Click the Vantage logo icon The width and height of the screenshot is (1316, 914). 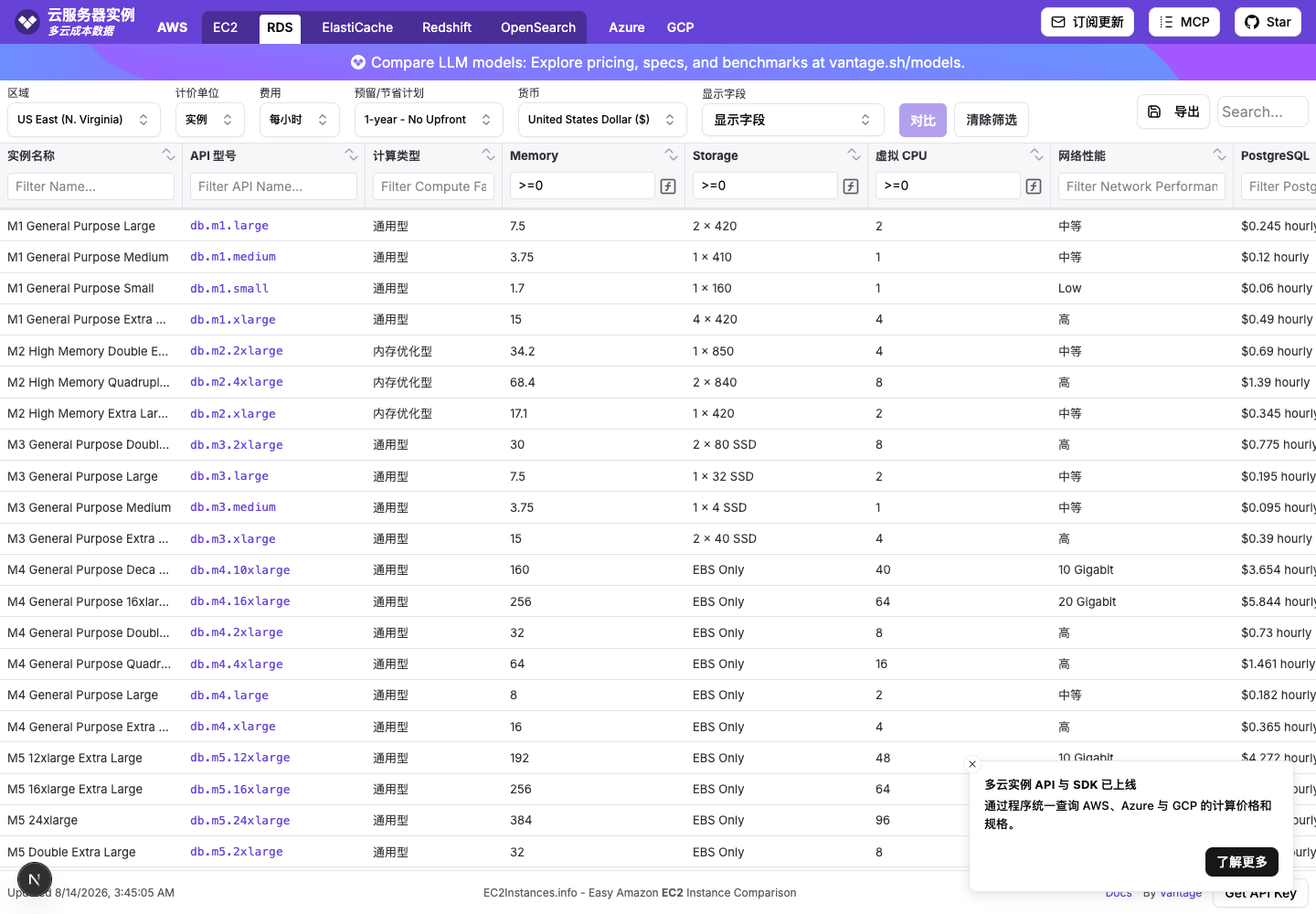[x=27, y=21]
